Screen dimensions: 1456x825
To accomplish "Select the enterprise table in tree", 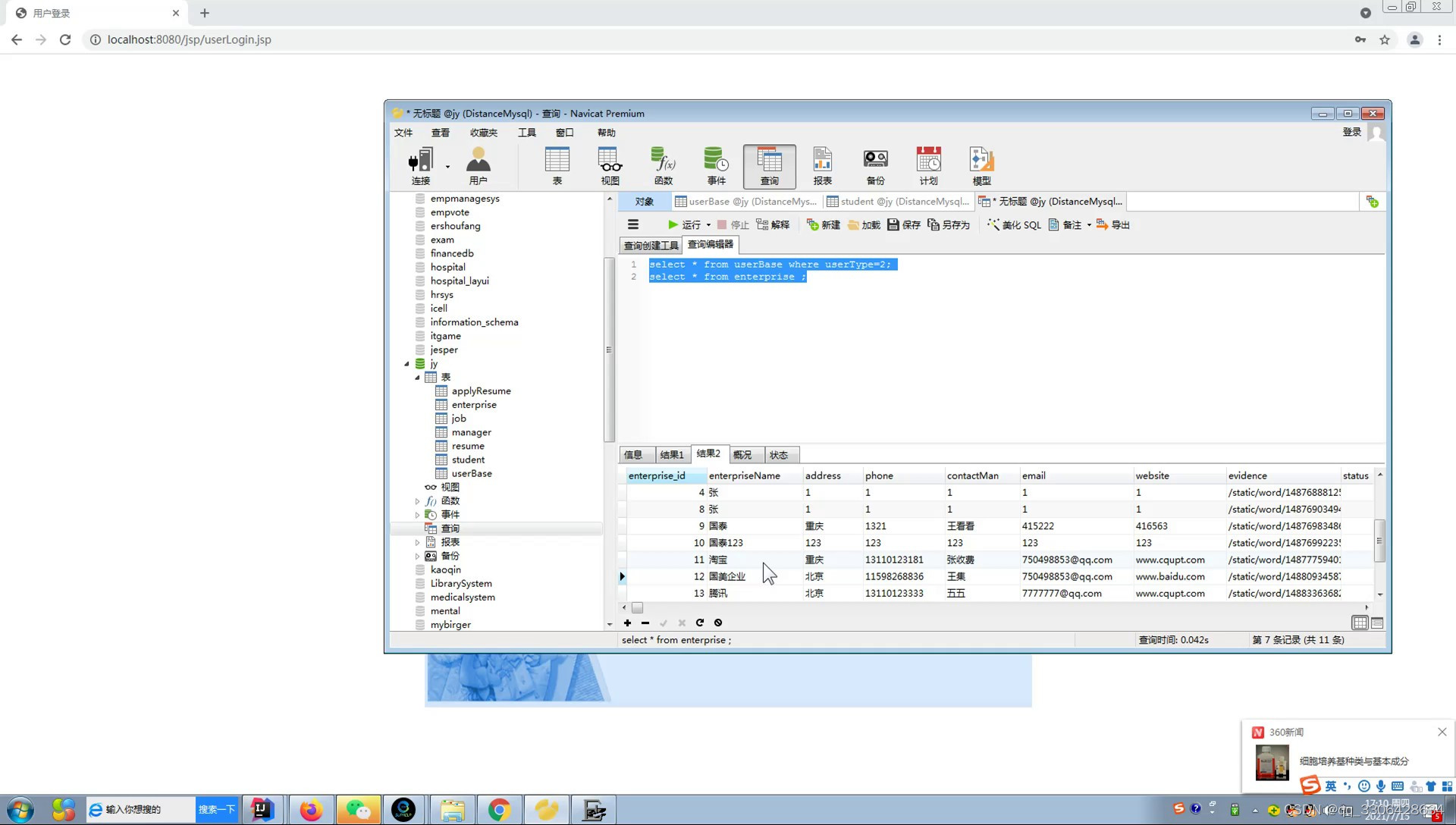I will click(x=474, y=405).
